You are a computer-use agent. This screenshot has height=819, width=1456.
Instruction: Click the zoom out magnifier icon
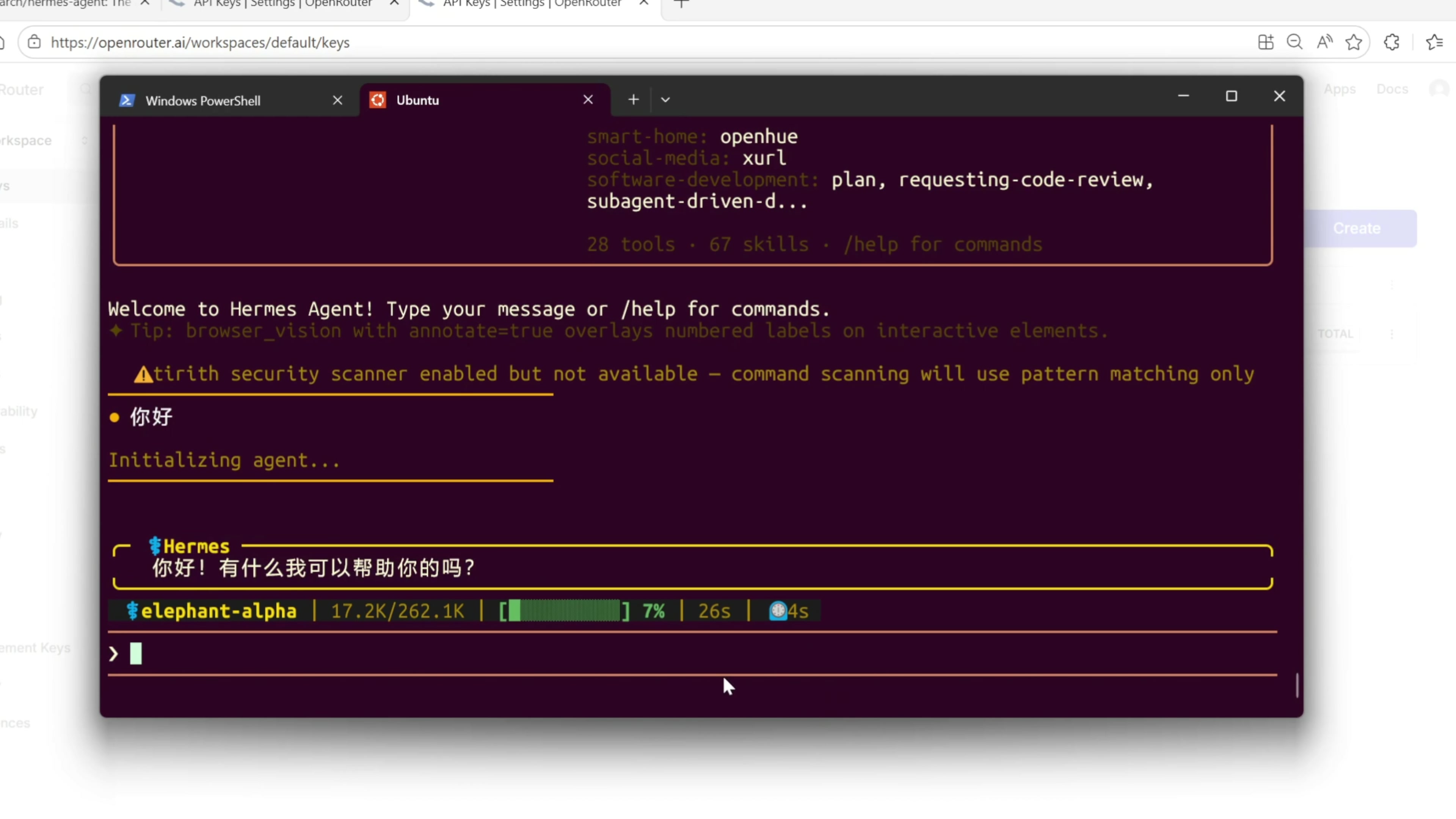tap(1294, 42)
